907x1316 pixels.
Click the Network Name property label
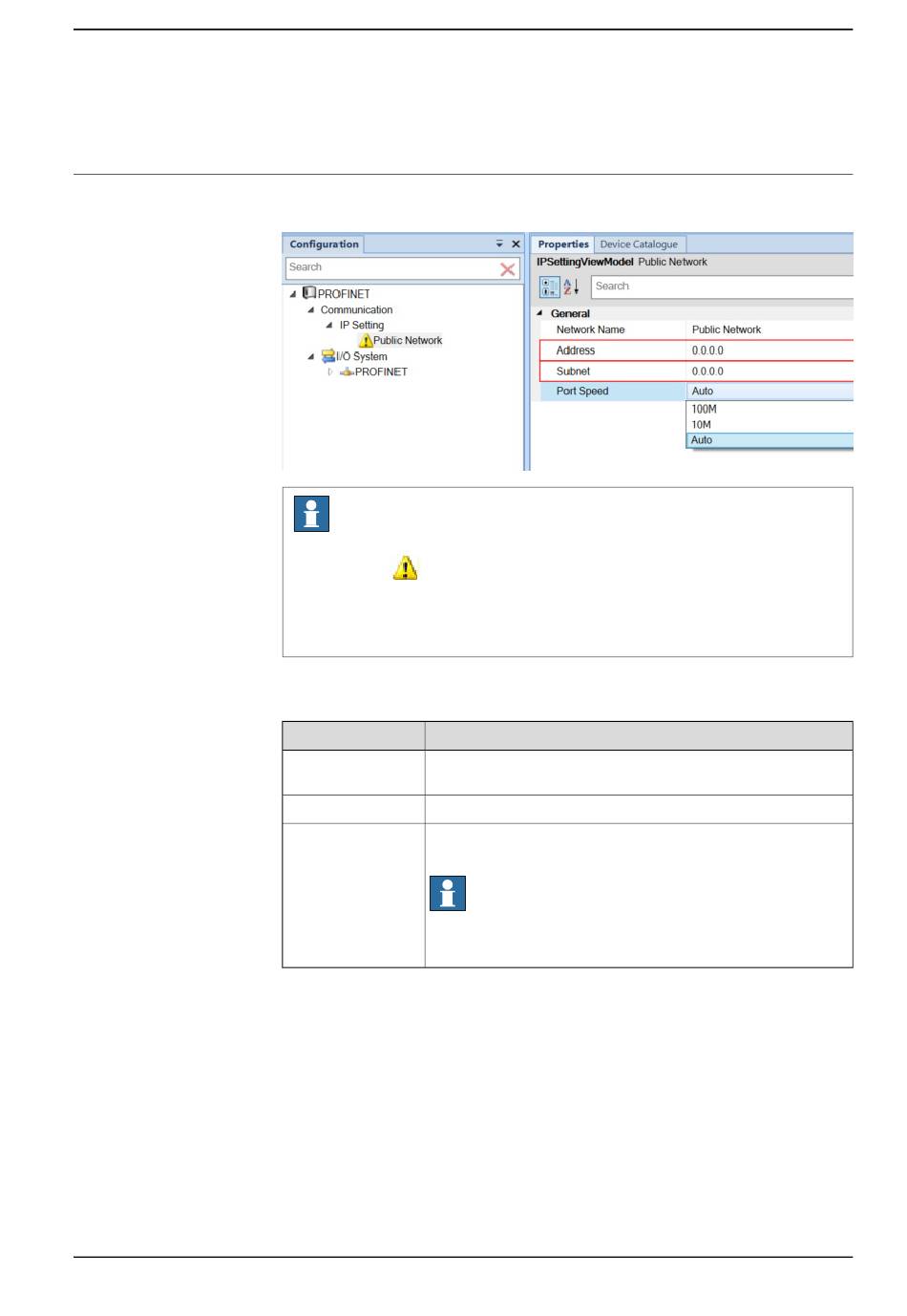coord(591,329)
